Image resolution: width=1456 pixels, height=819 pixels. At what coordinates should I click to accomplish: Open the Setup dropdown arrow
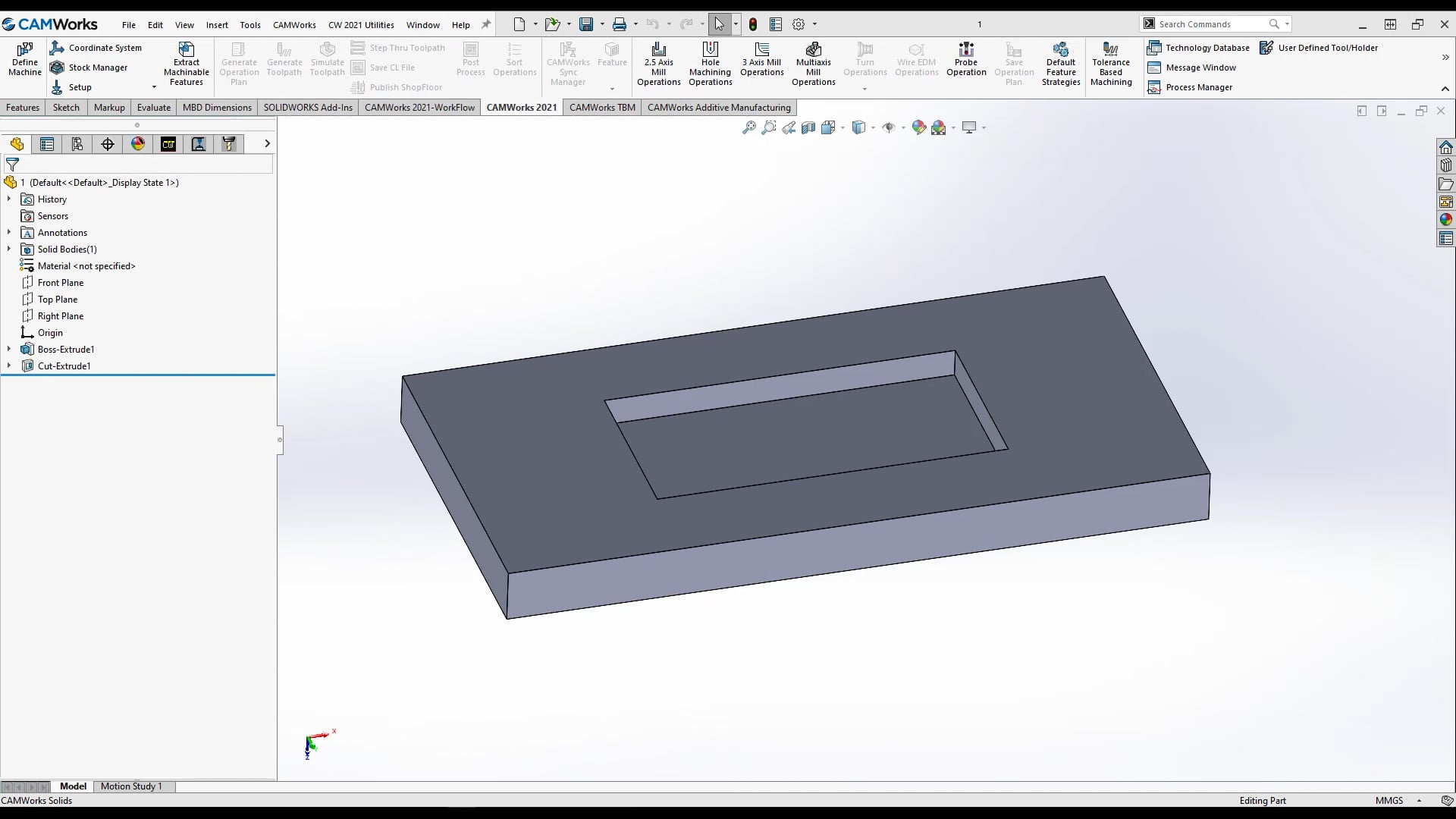[154, 87]
